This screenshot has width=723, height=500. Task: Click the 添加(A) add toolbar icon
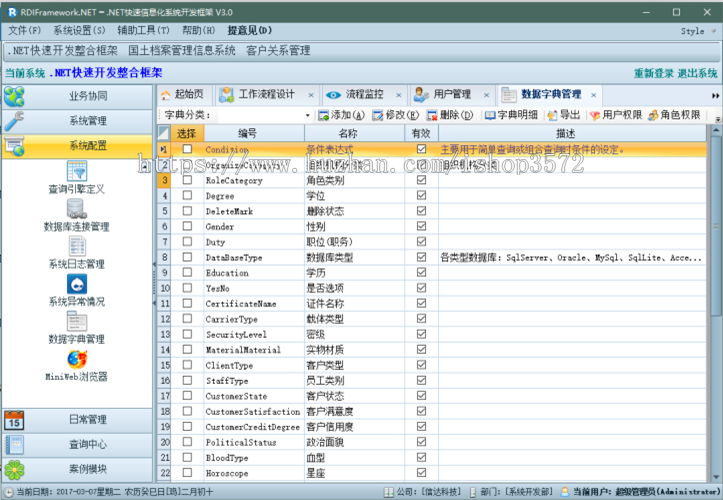click(x=323, y=115)
